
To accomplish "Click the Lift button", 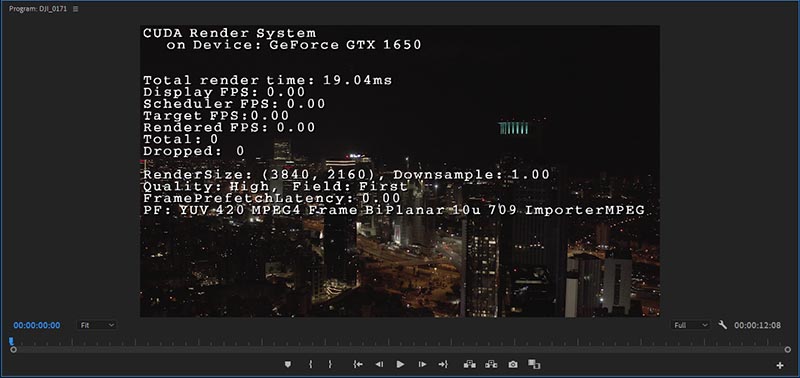I will point(469,364).
